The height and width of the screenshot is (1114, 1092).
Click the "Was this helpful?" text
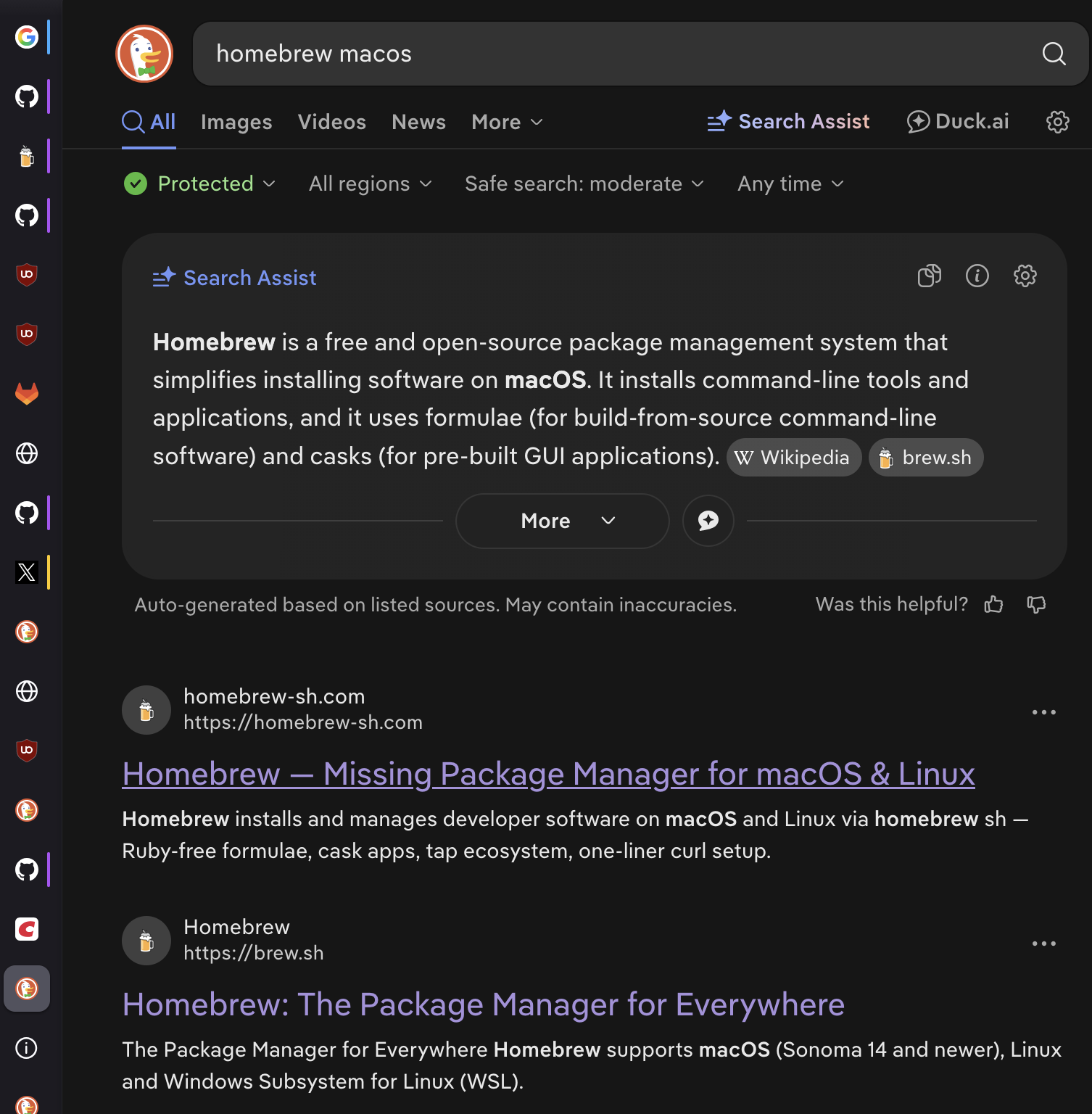[892, 604]
